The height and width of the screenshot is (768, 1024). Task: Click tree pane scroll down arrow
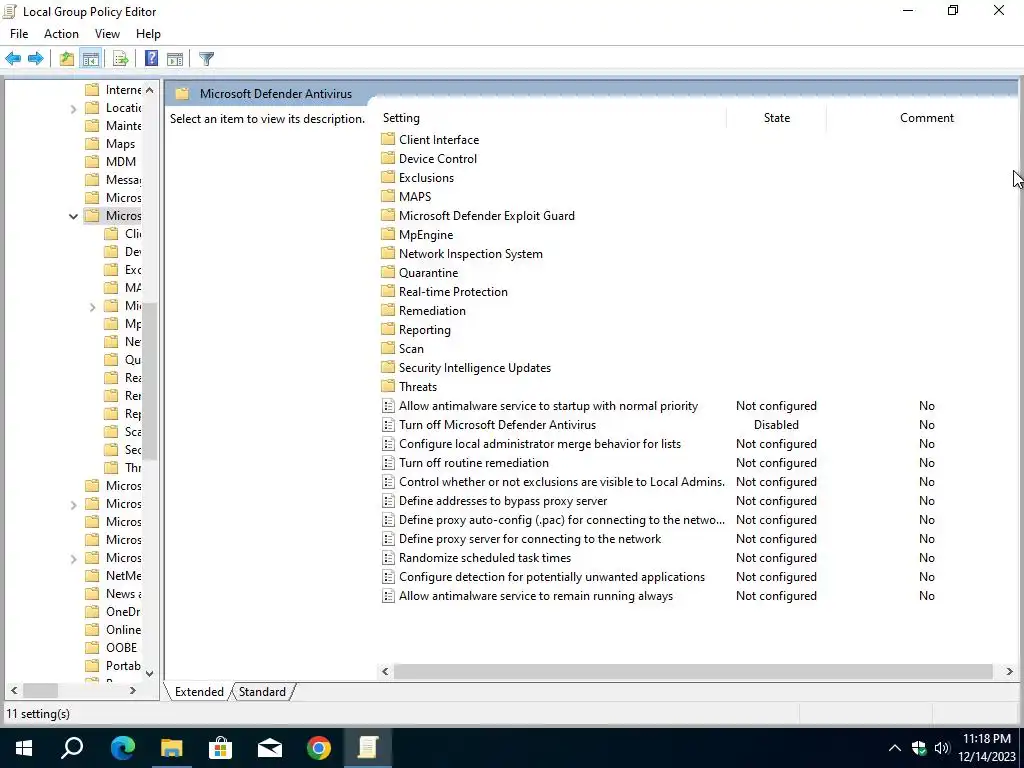150,673
